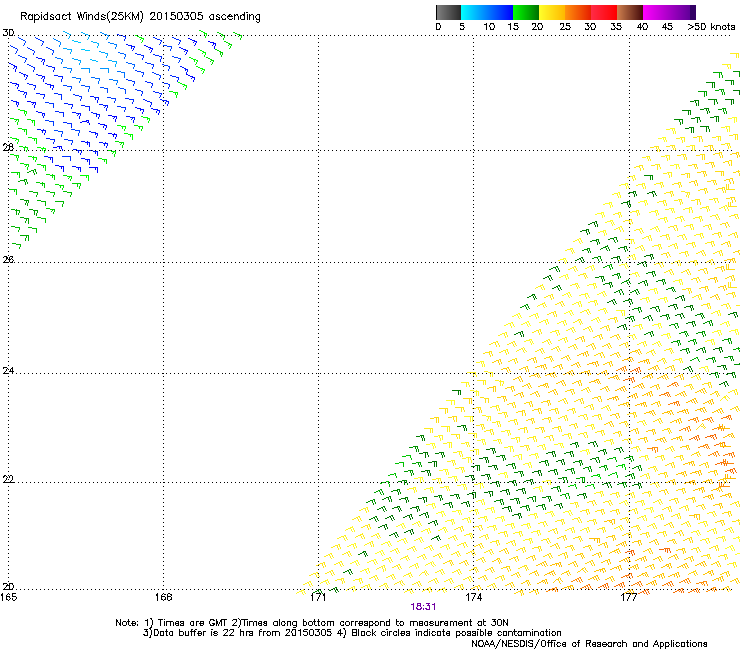Click the legend tick label 0
740x650 pixels.
click(438, 27)
